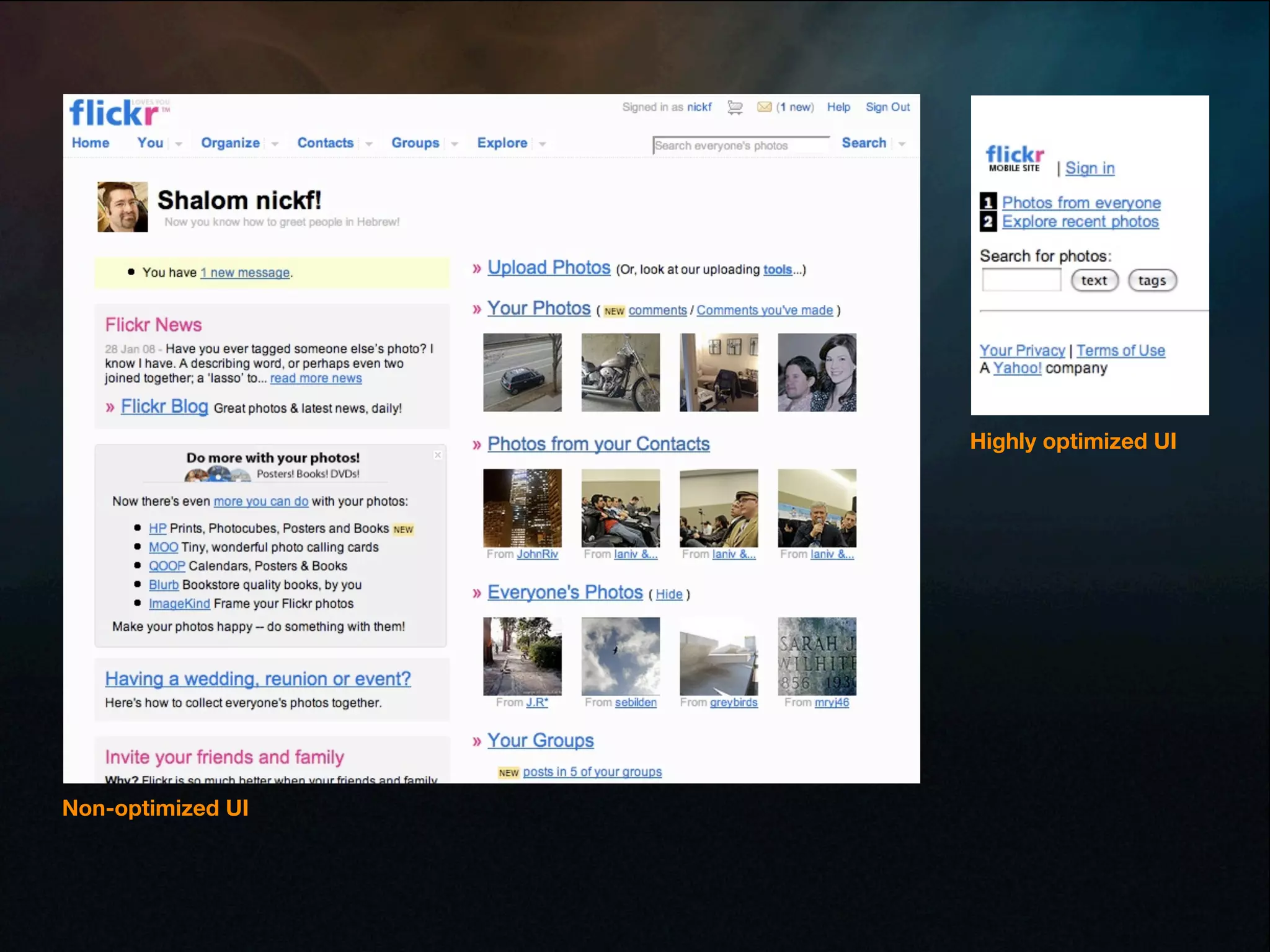Open Everyone's Photos link
The height and width of the screenshot is (952, 1270).
(x=565, y=592)
